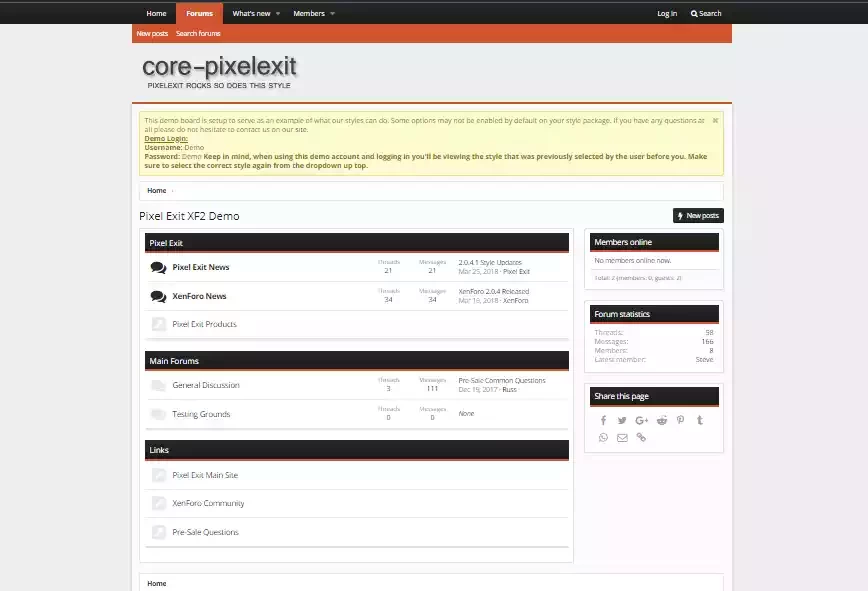Click the Pixel Exit News forum icon
This screenshot has height=591, width=868.
(158, 267)
